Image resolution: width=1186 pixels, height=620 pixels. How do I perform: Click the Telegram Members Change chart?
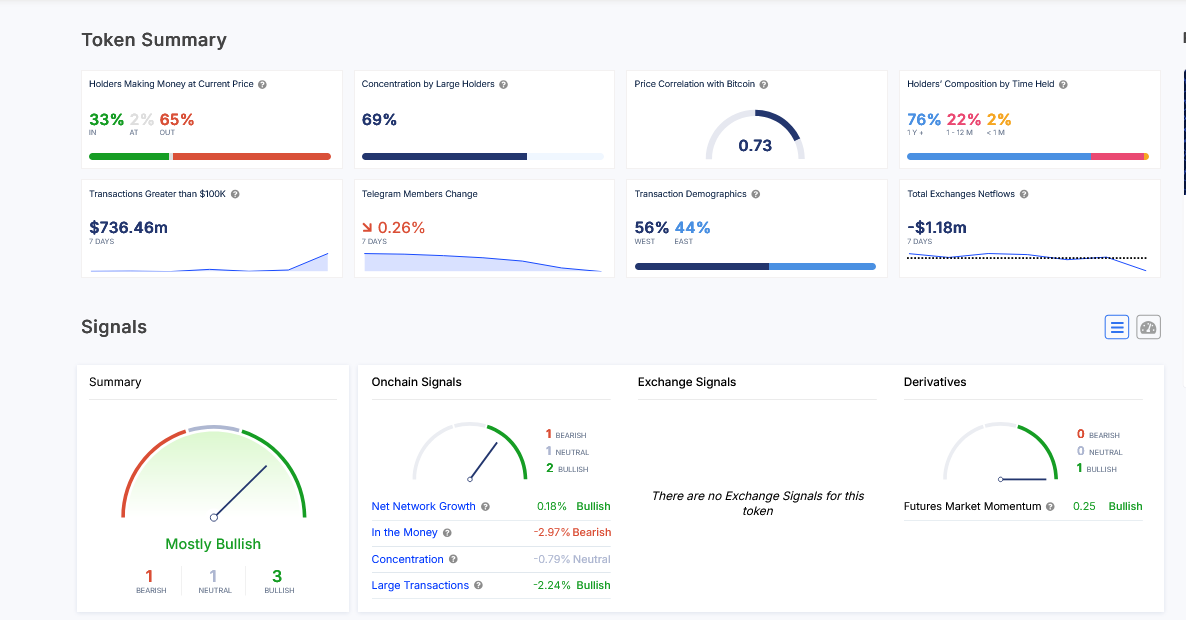482,261
